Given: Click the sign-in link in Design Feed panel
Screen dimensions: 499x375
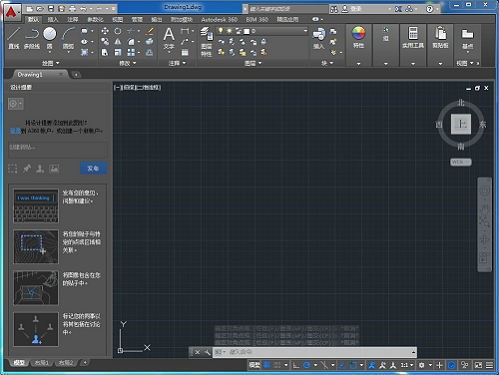Looking at the screenshot, I should (x=15, y=131).
